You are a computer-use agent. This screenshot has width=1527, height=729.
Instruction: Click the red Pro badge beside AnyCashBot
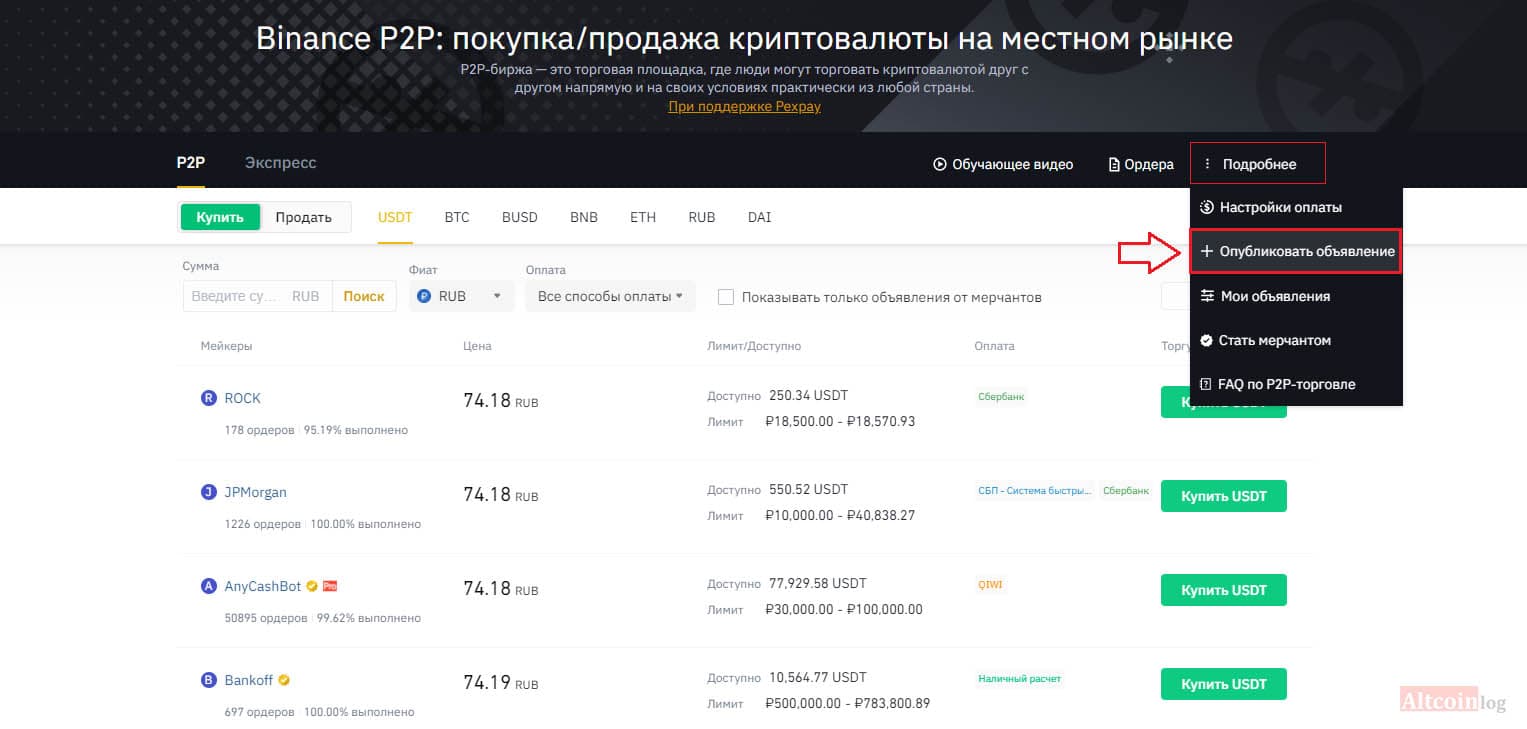(x=330, y=586)
